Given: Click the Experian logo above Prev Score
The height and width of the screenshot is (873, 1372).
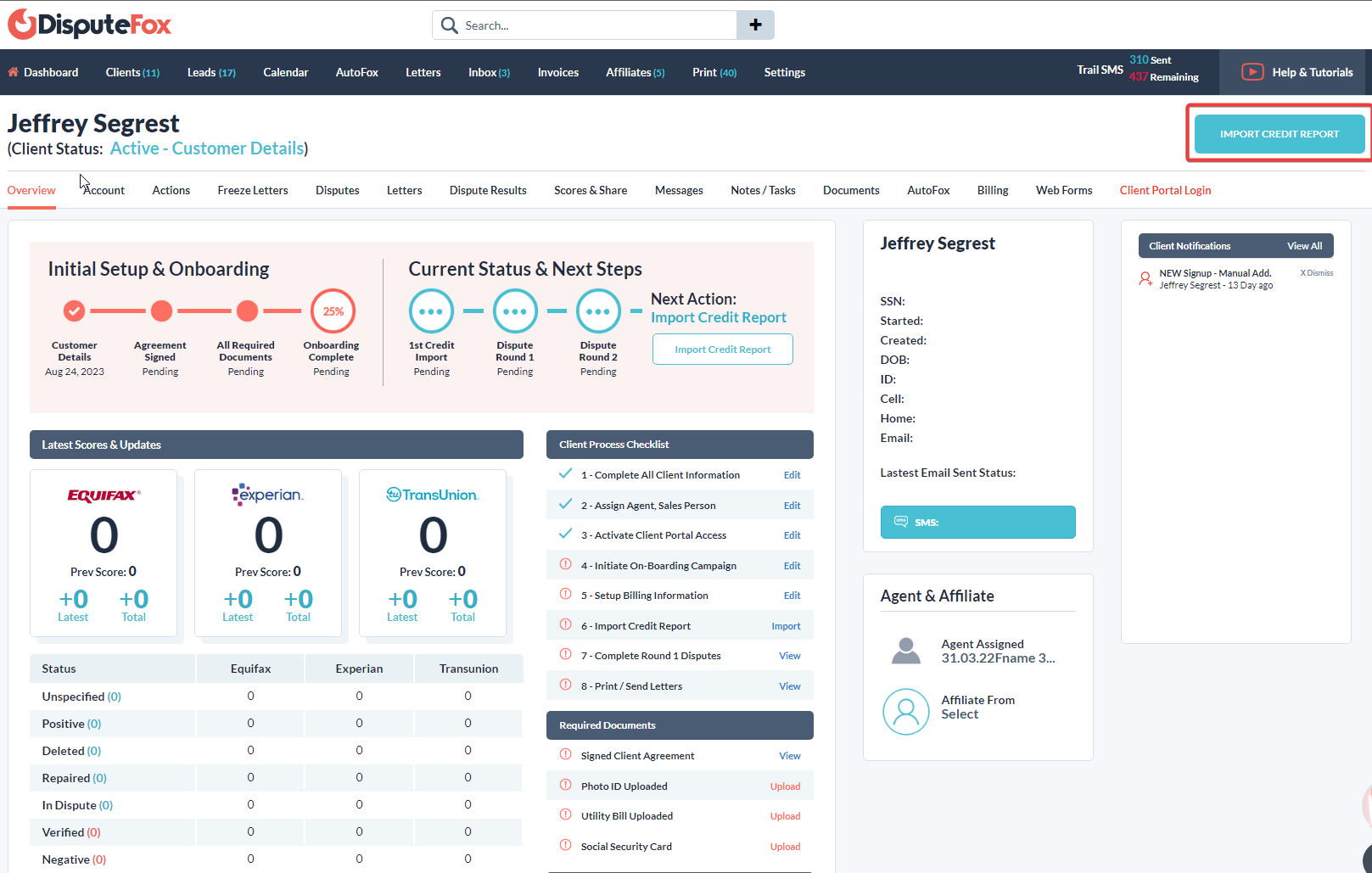Looking at the screenshot, I should (268, 495).
